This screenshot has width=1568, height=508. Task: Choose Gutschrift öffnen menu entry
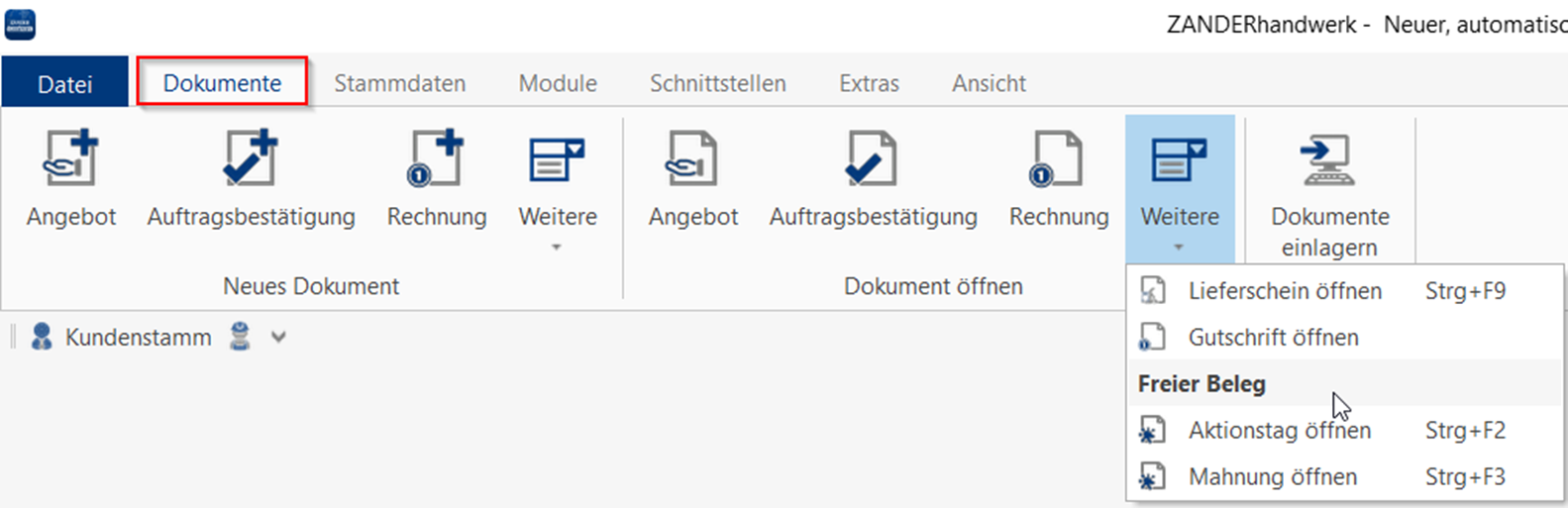tap(1273, 338)
